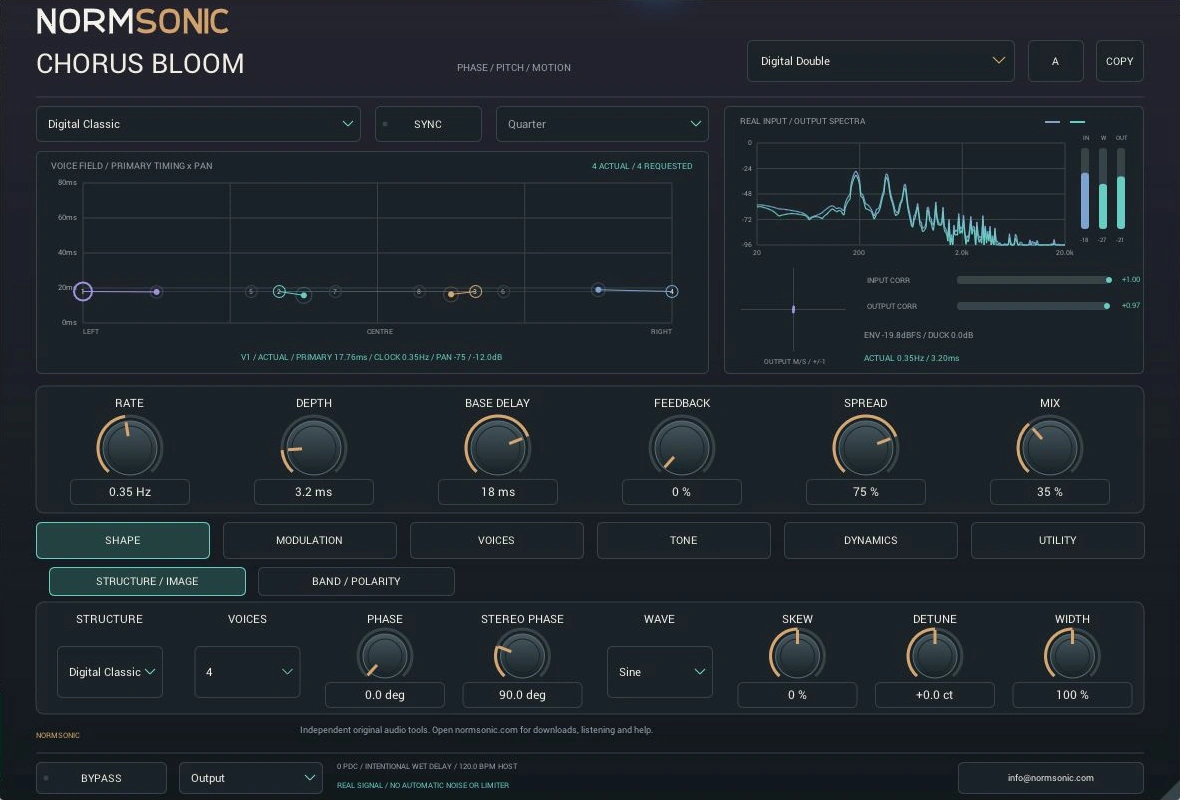Click the 90.0 deg stereo phase field

click(x=522, y=695)
